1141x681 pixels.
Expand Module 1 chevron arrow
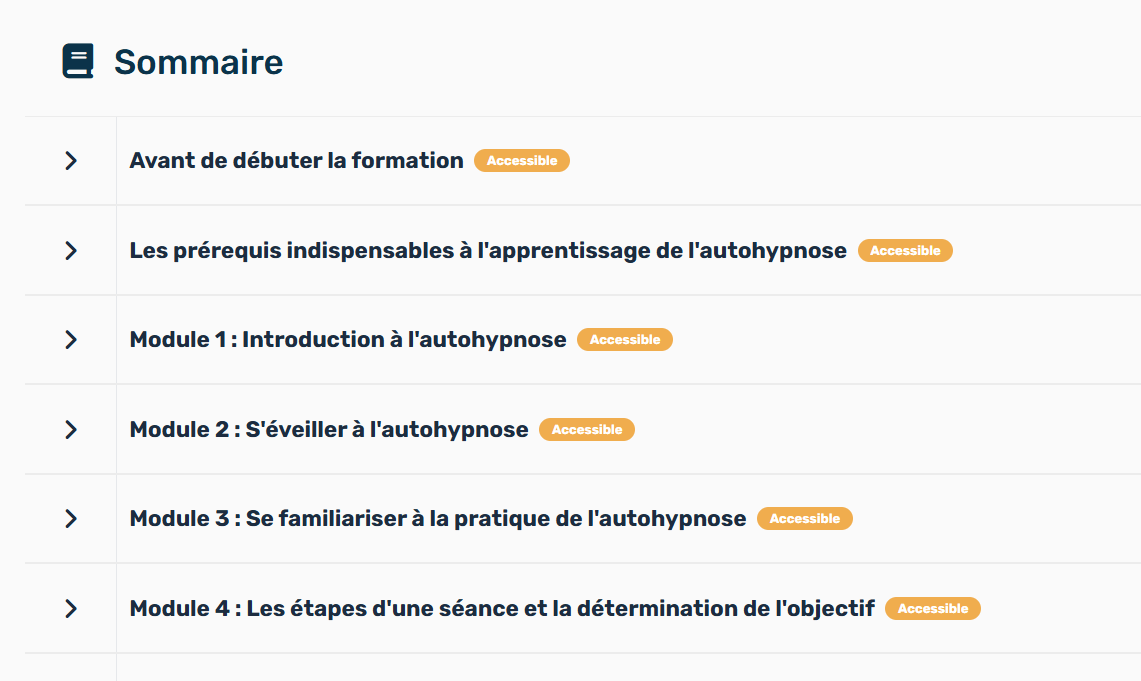point(70,340)
